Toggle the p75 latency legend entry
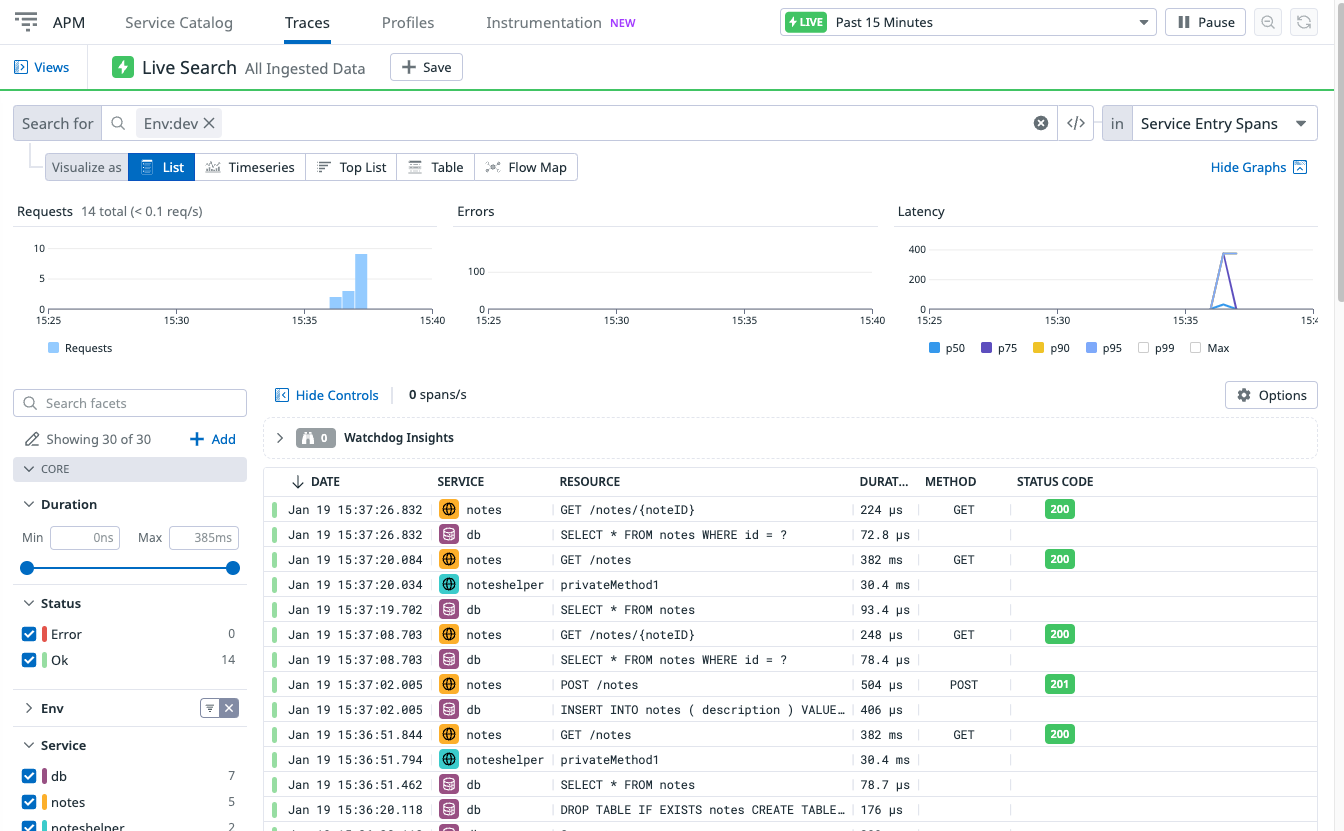This screenshot has height=831, width=1344. tap(999, 348)
